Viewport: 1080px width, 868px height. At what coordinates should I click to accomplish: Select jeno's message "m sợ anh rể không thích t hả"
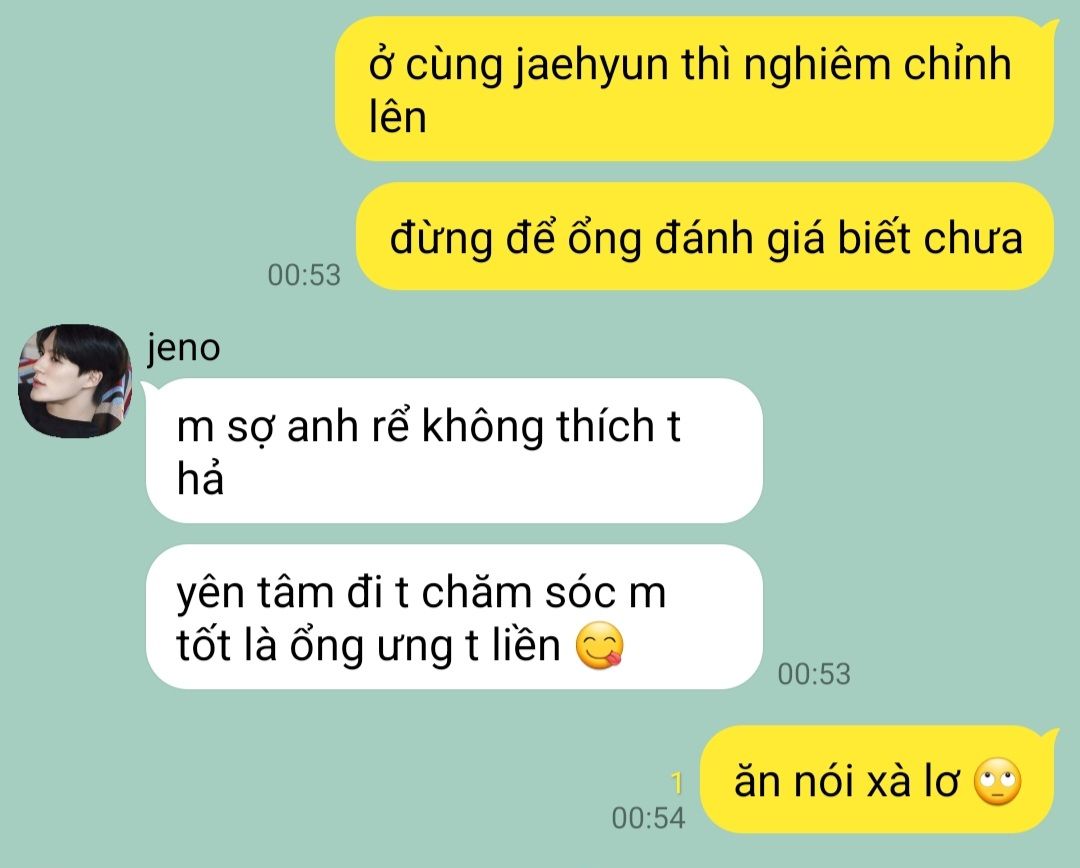tap(455, 451)
